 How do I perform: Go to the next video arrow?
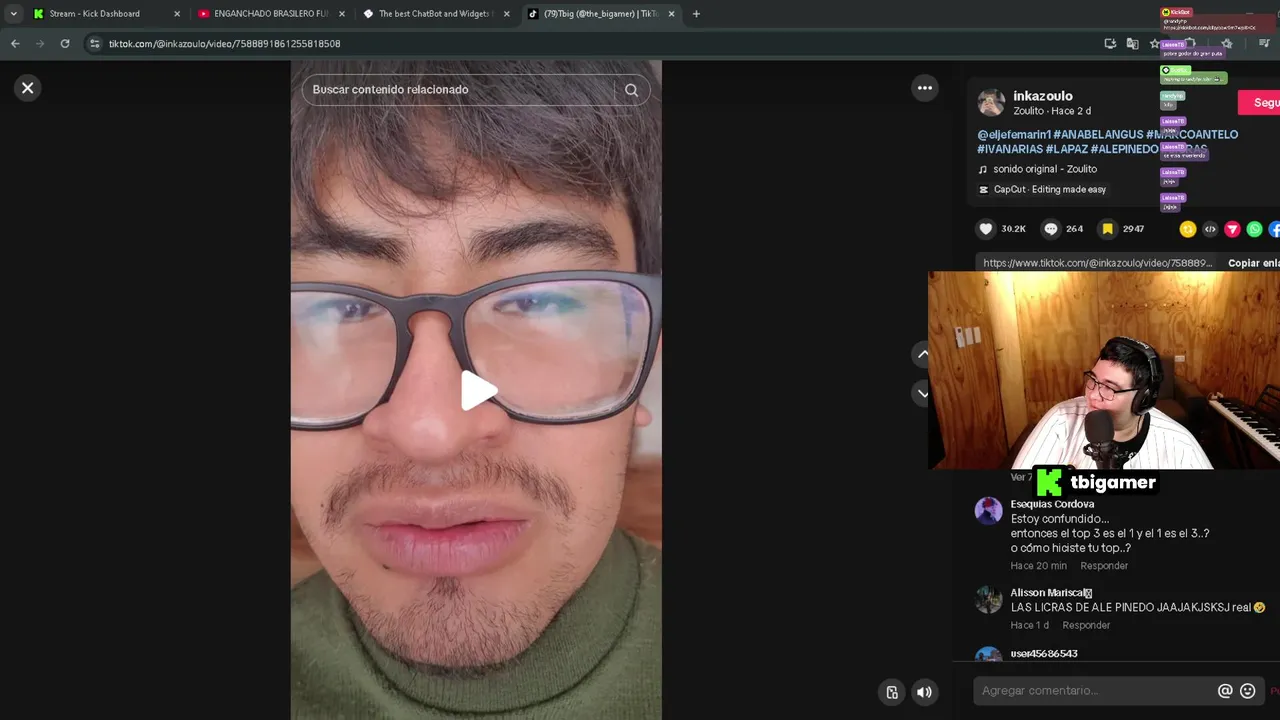coord(923,394)
